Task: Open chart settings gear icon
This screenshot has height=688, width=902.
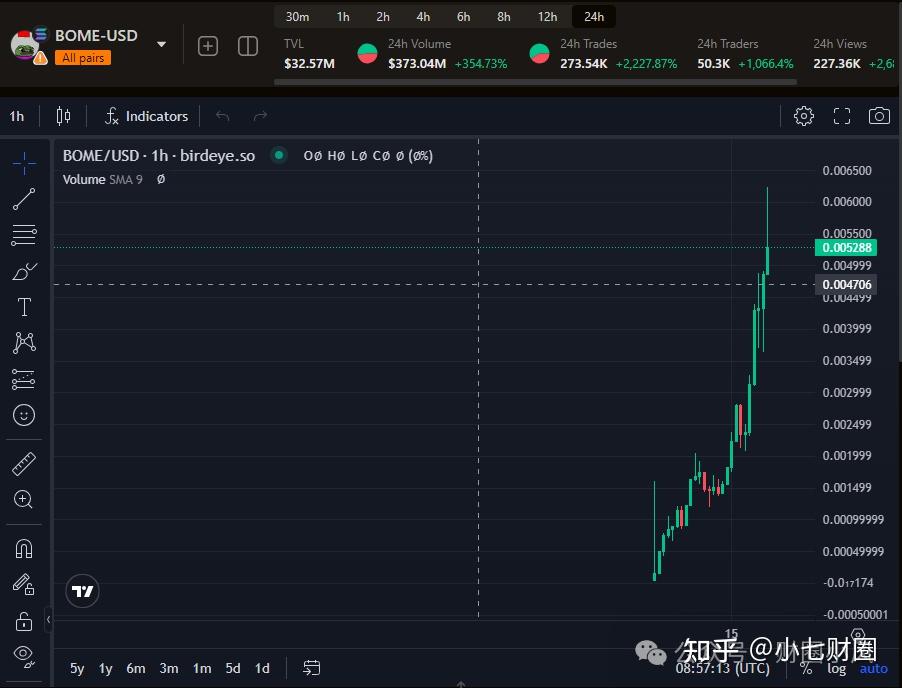Action: [x=804, y=116]
